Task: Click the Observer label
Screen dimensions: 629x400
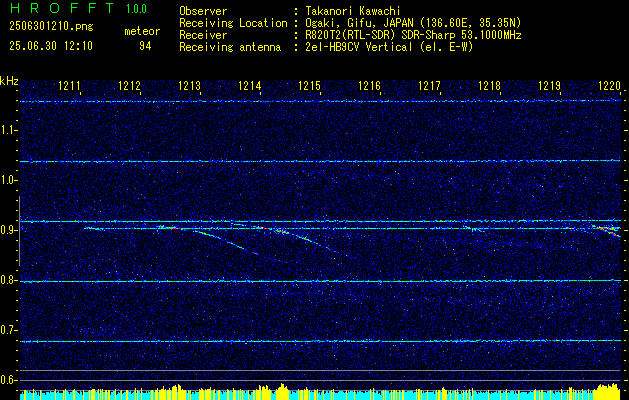Action: tap(203, 12)
